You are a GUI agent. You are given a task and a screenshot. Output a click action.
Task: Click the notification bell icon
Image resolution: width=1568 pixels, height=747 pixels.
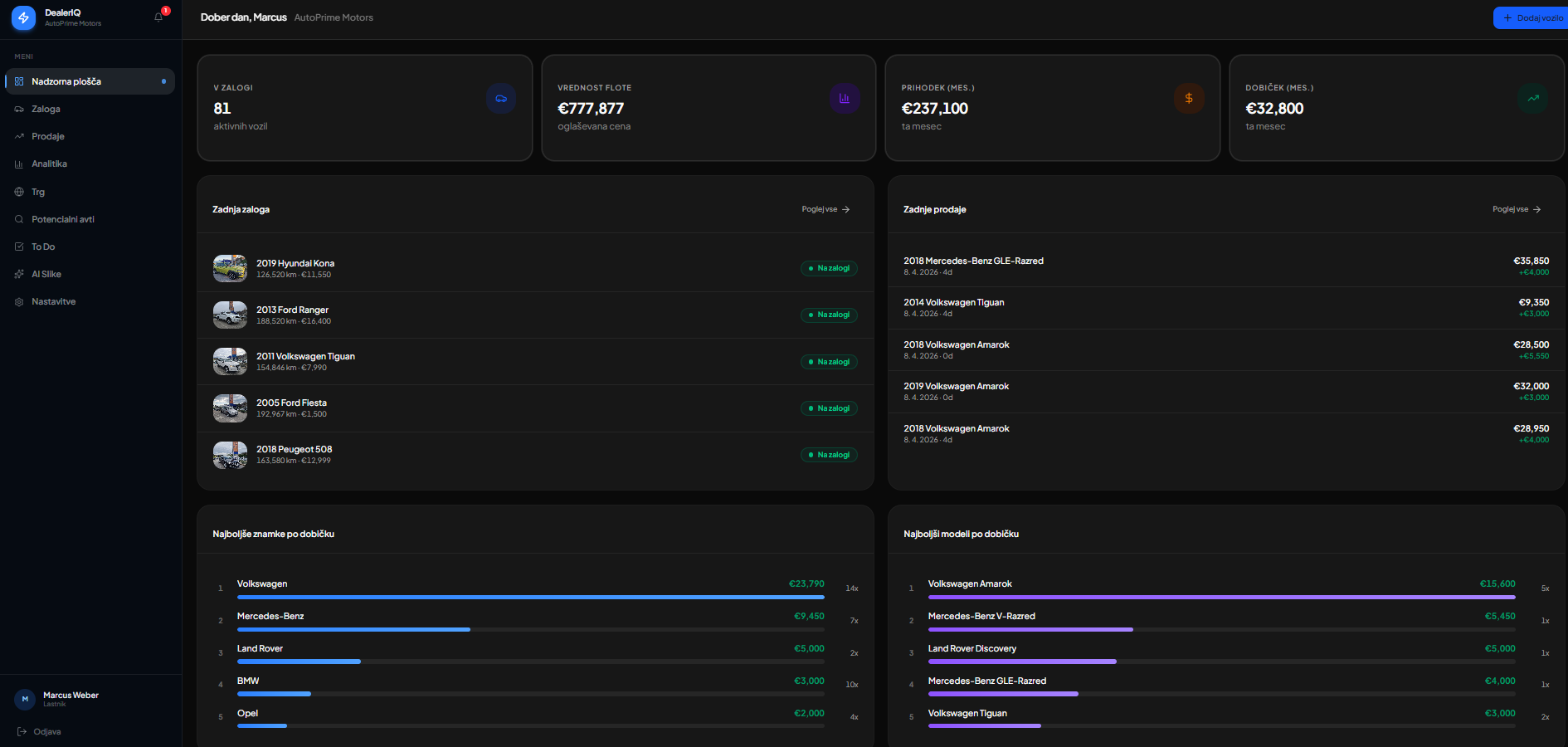click(158, 17)
